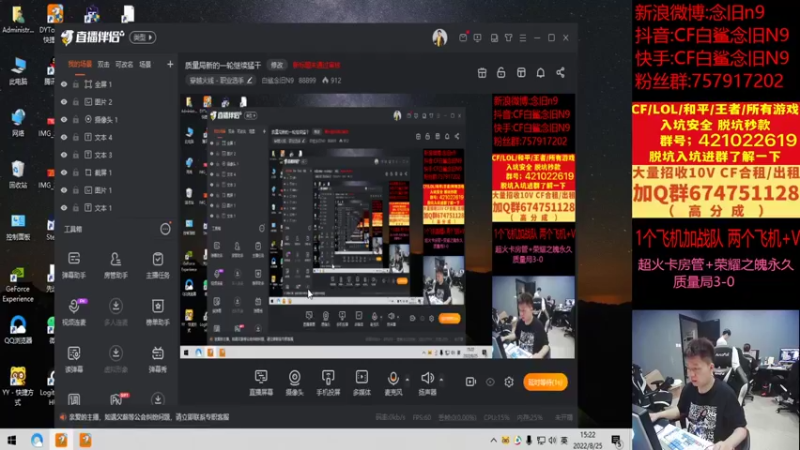This screenshot has height=450, width=800.
Task: Add a new scene with plus button
Action: coord(170,64)
